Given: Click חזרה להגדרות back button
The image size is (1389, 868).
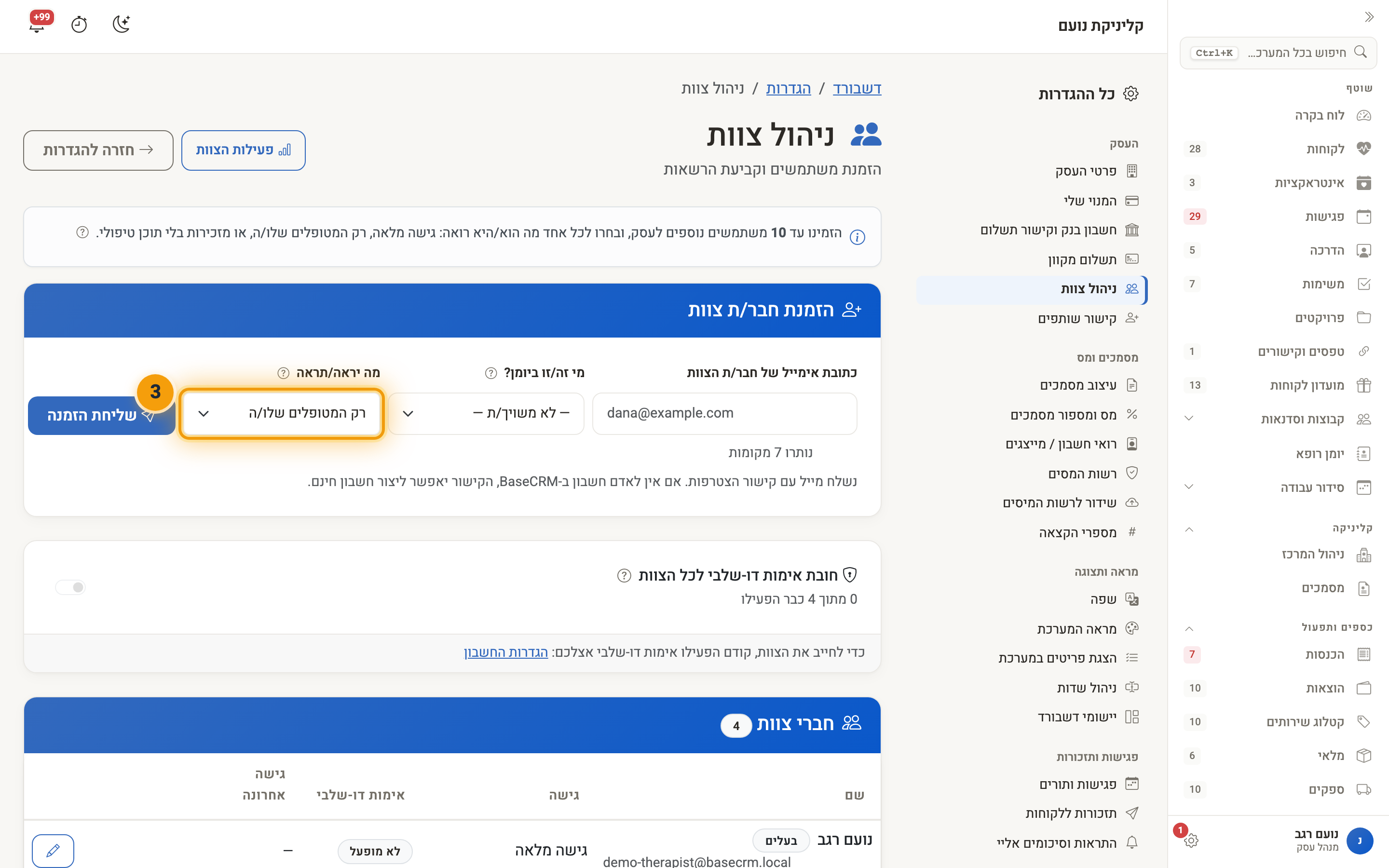Looking at the screenshot, I should 98,150.
